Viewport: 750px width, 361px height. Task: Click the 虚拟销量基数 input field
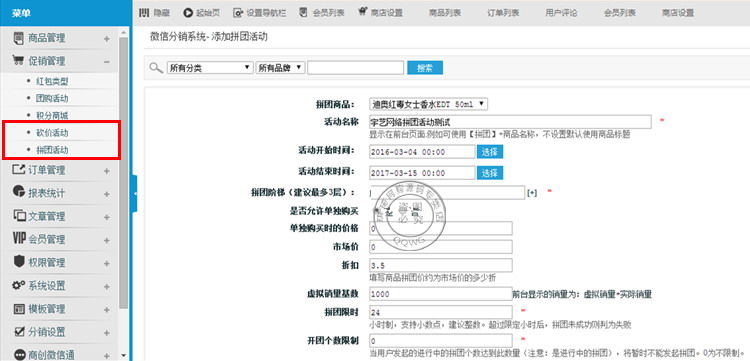pos(441,294)
